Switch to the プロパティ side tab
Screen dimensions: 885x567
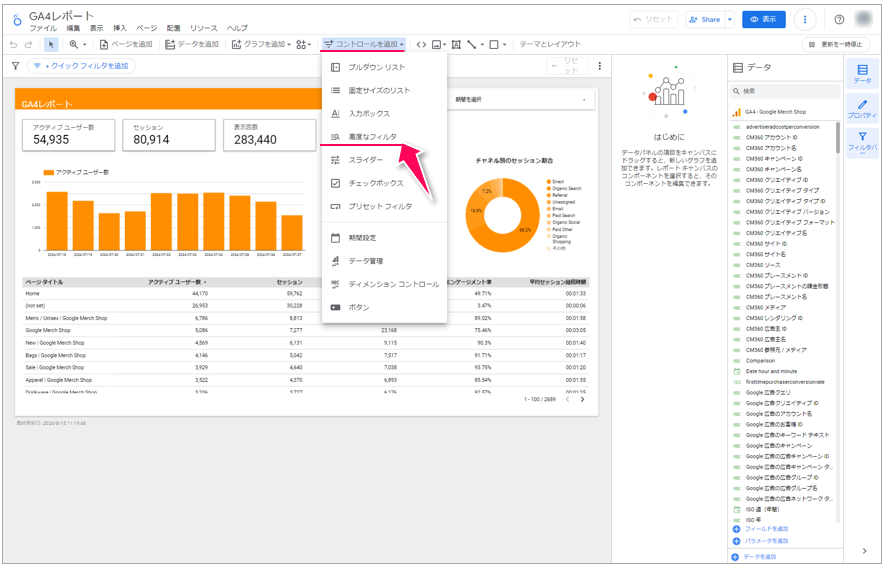862,109
